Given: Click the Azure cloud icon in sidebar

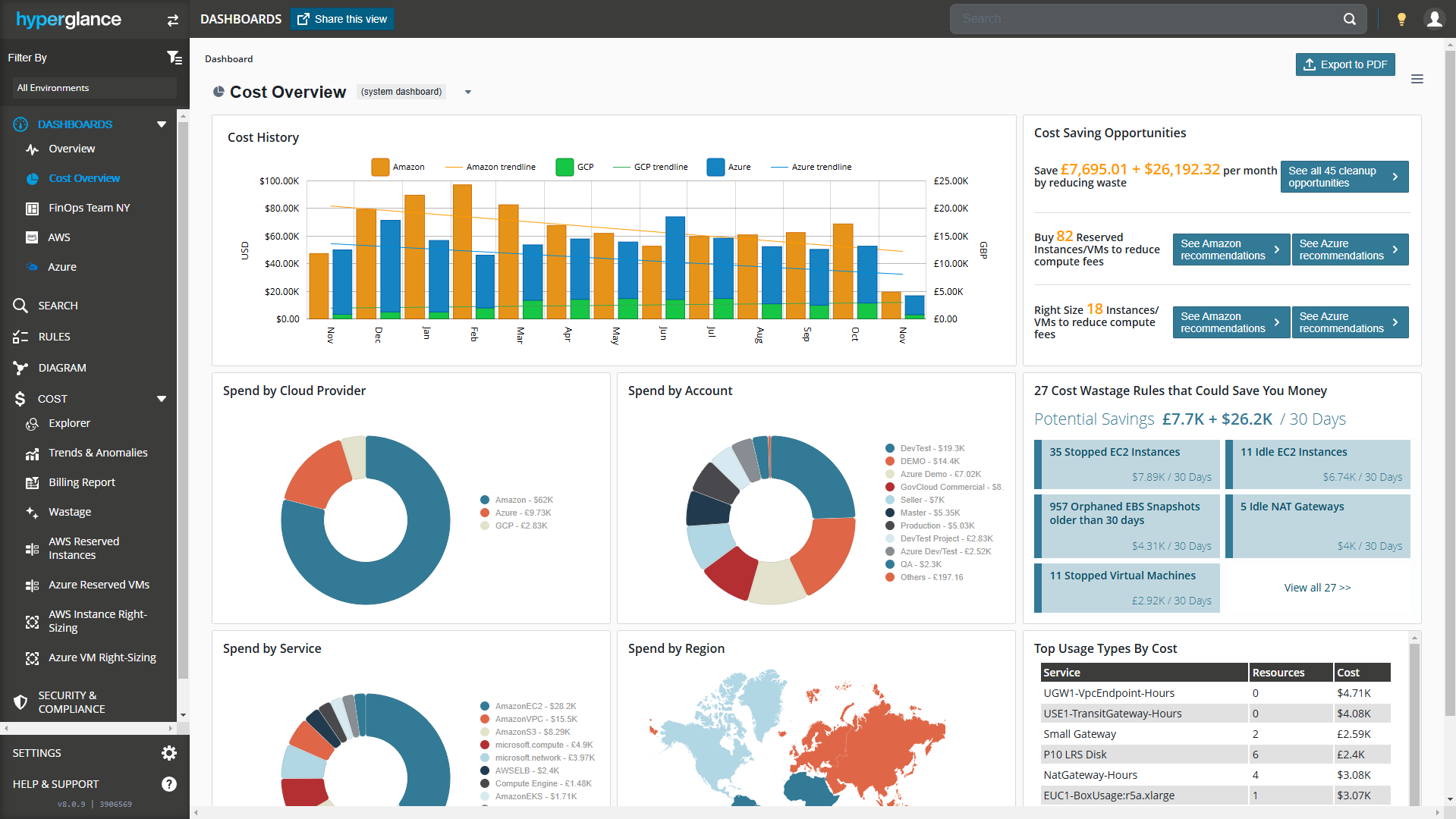Looking at the screenshot, I should coord(32,267).
